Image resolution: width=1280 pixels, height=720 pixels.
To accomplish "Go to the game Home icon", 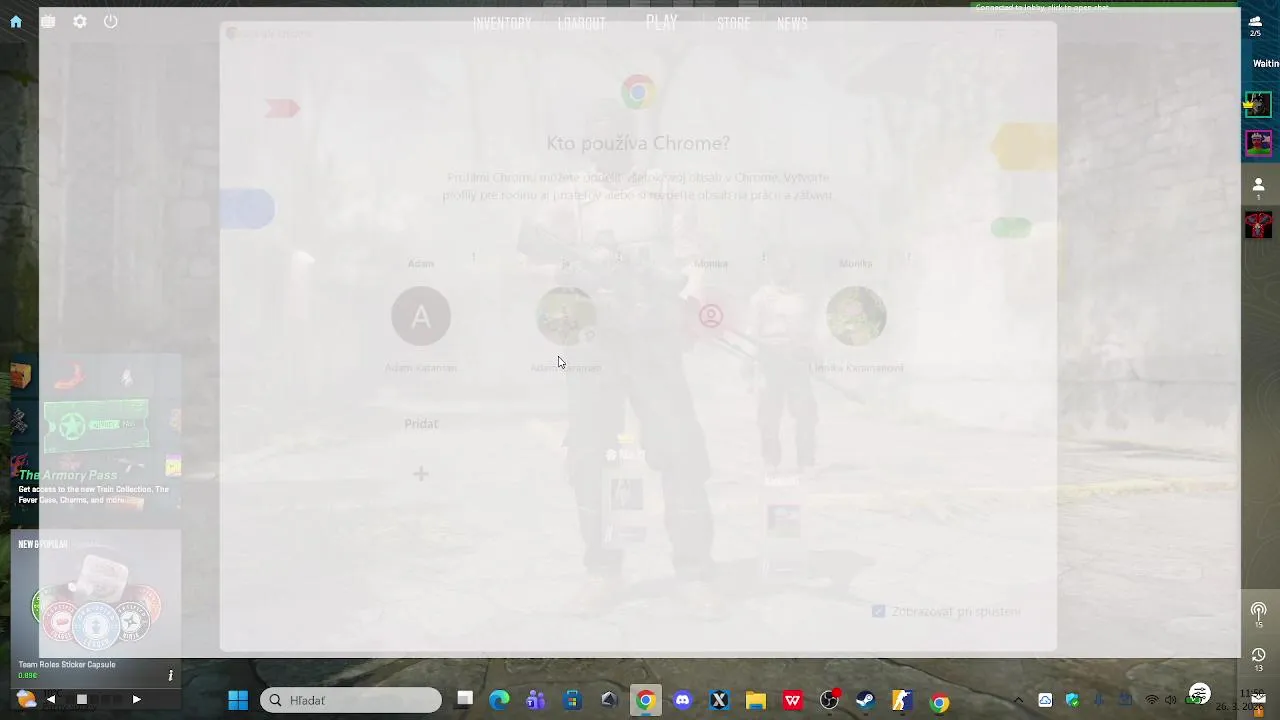I will pyautogui.click(x=16, y=21).
